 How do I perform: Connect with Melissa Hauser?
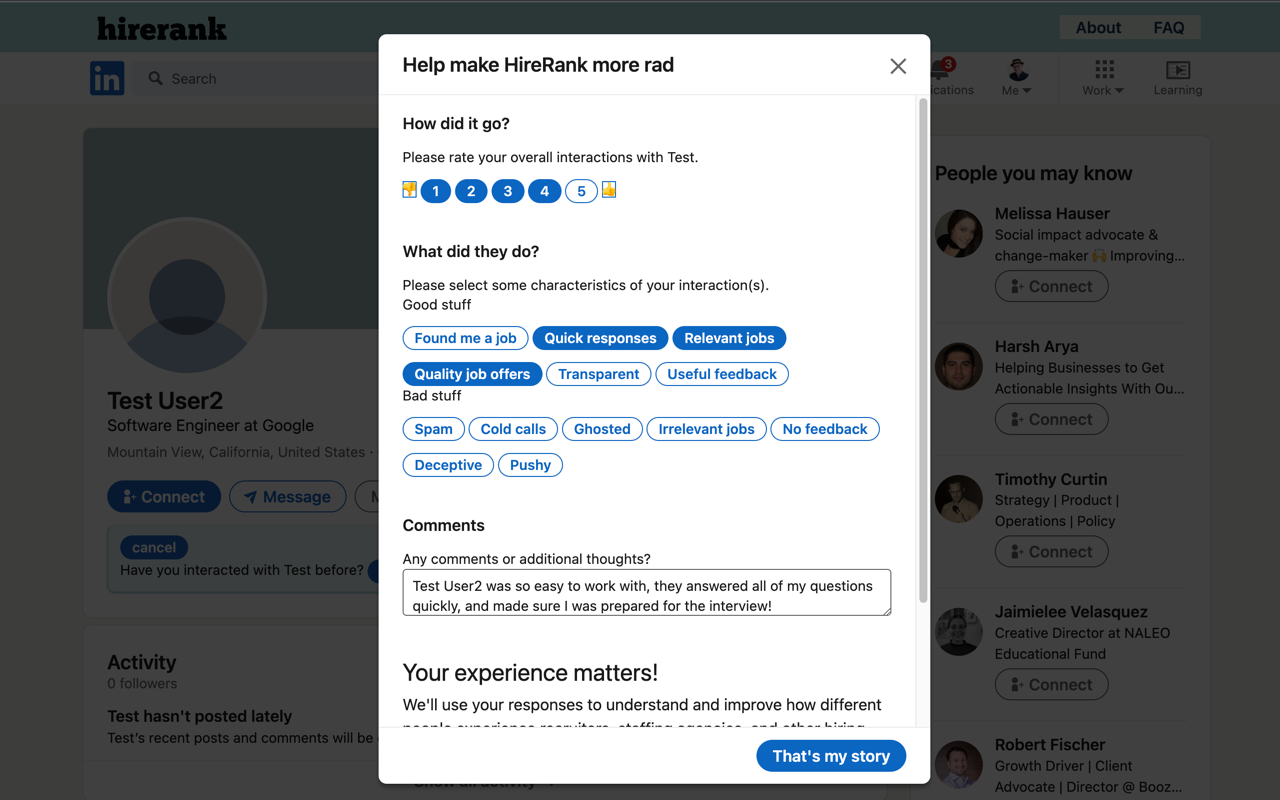tap(1051, 286)
